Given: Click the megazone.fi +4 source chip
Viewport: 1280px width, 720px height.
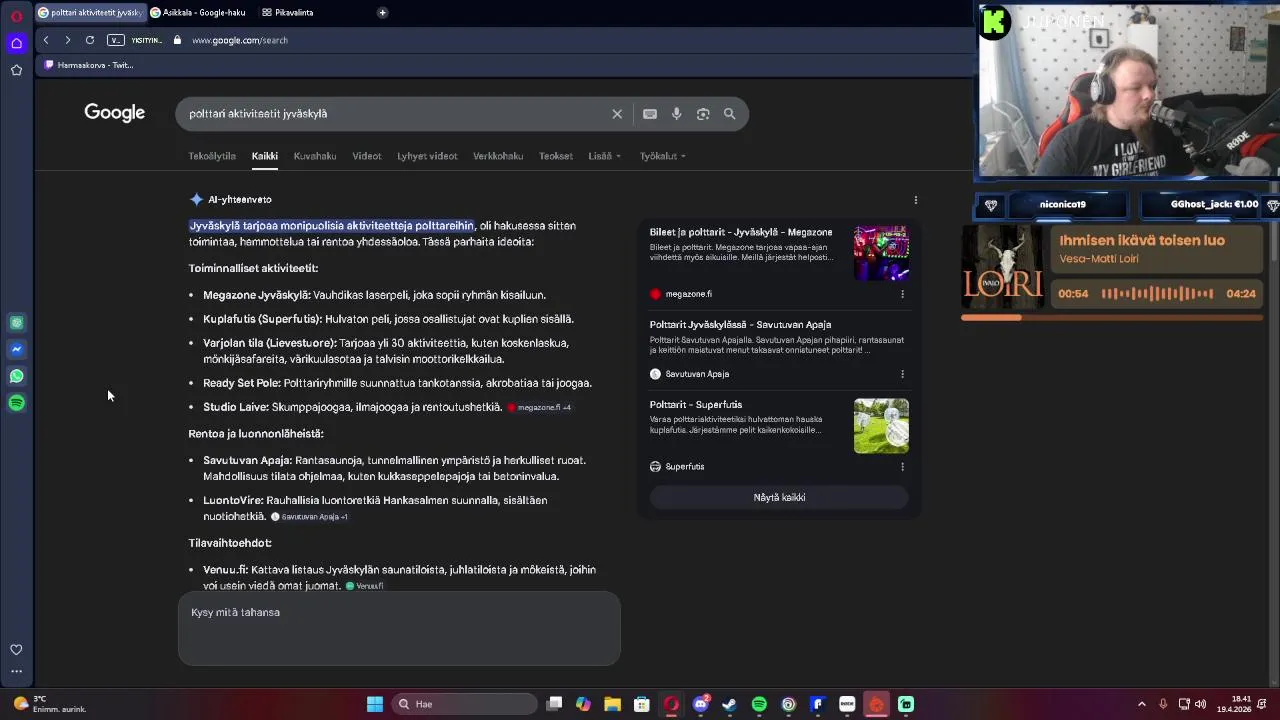Looking at the screenshot, I should pos(539,408).
